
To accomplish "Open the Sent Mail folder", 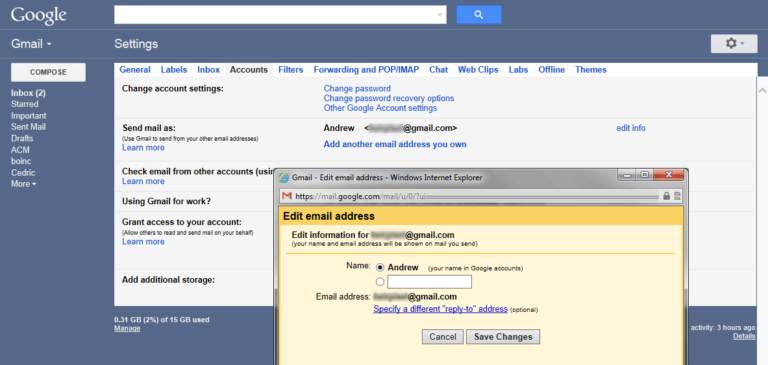I will (28, 127).
